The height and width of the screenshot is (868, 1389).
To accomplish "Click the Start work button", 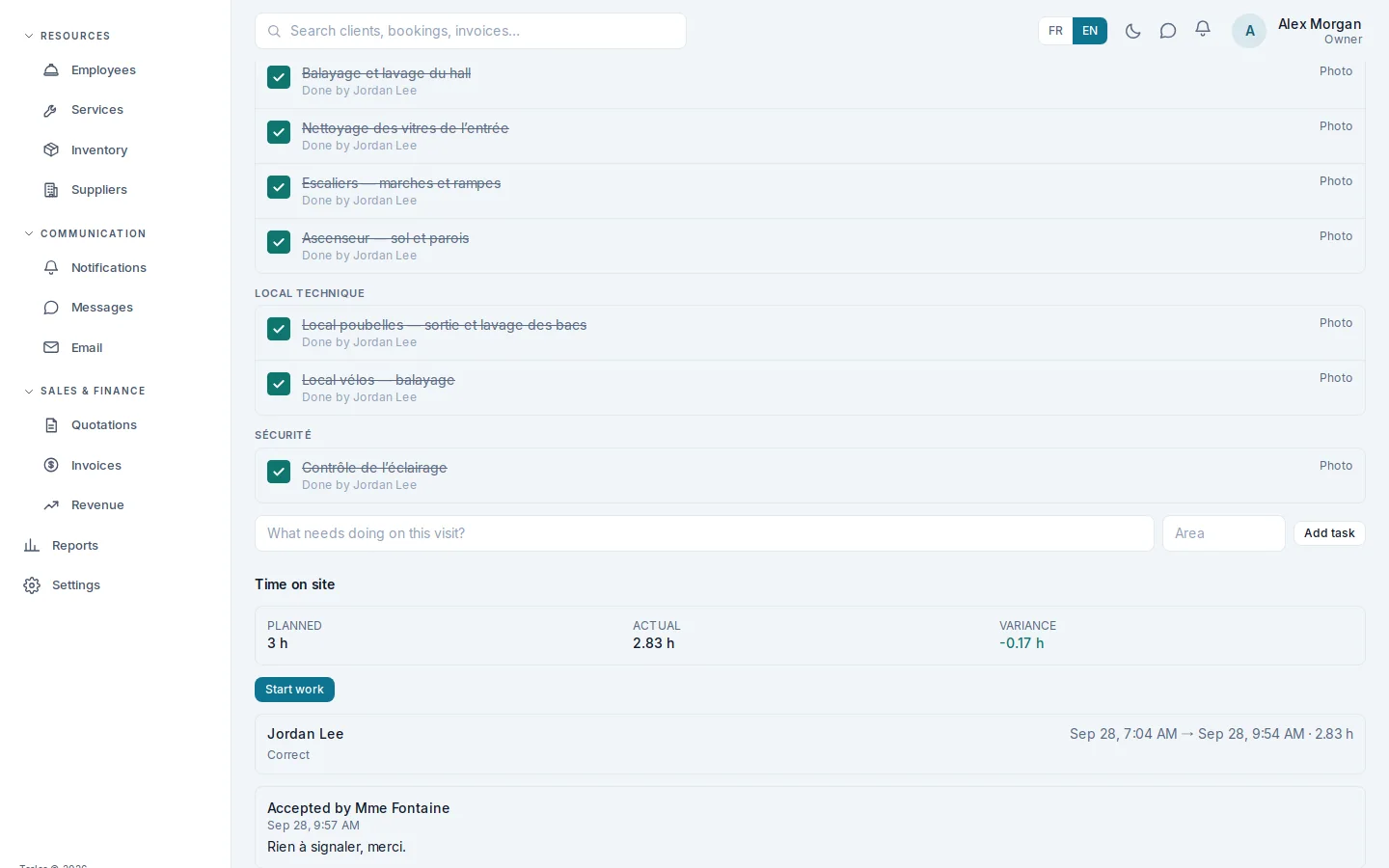I will point(294,690).
